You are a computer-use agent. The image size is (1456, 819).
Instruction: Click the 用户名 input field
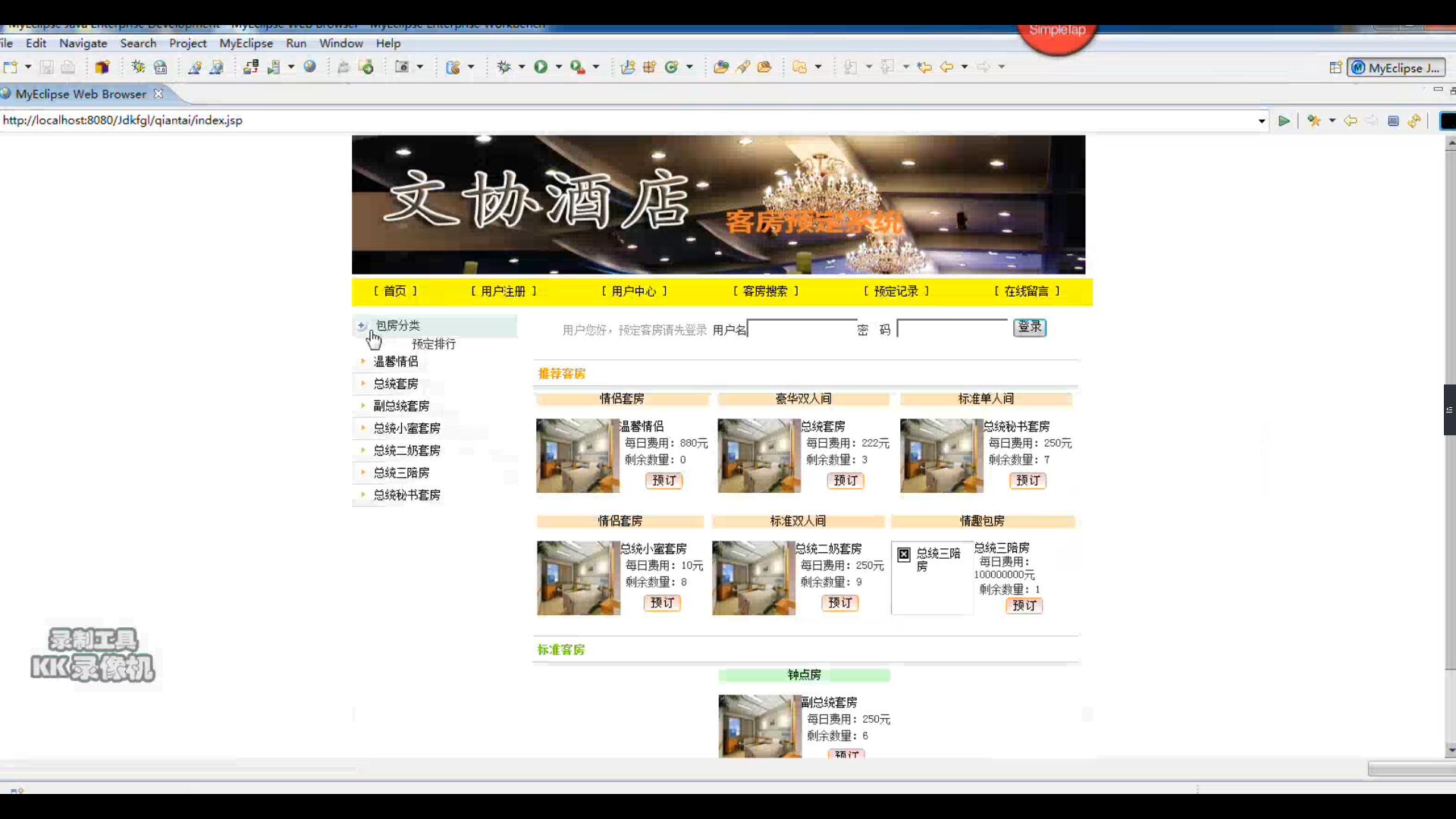(802, 328)
